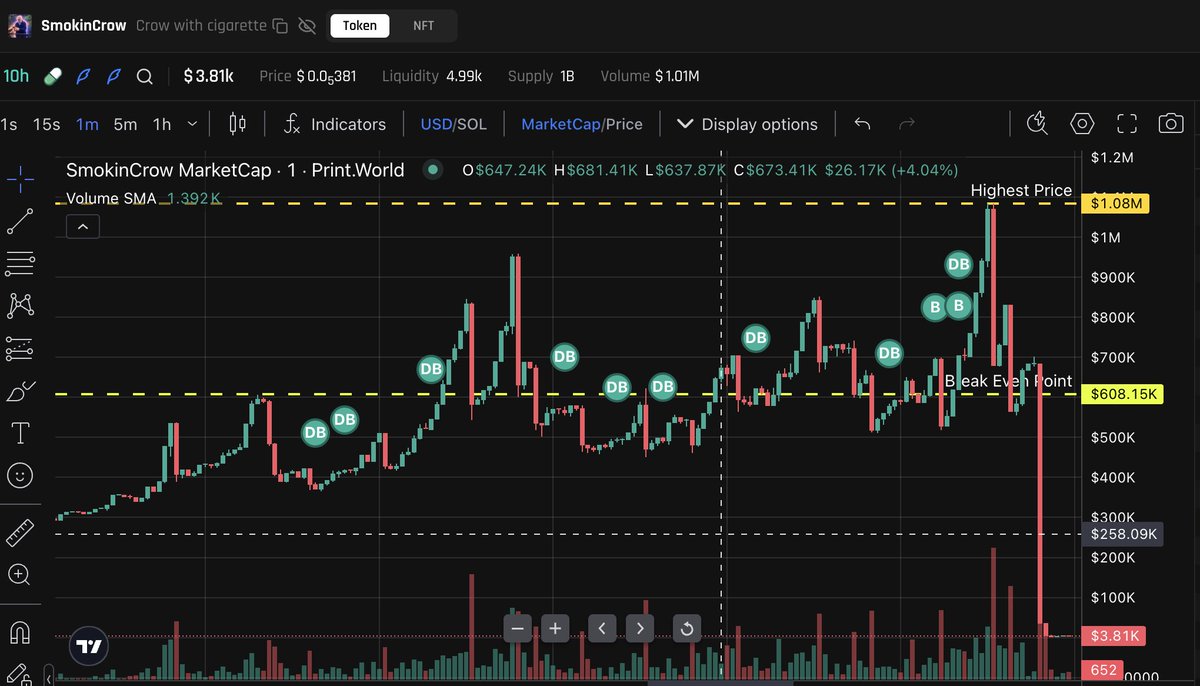Click the Liquidity 4.99k stat
Screen dimensions: 1200x686
(432, 76)
